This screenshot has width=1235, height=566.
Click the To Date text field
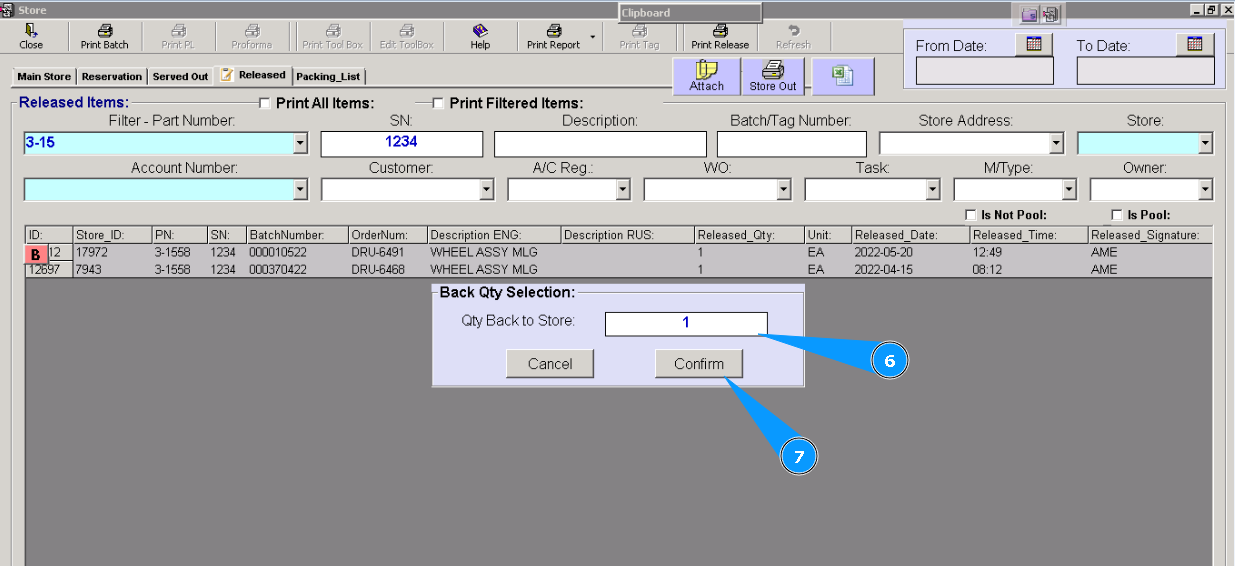click(x=1146, y=71)
